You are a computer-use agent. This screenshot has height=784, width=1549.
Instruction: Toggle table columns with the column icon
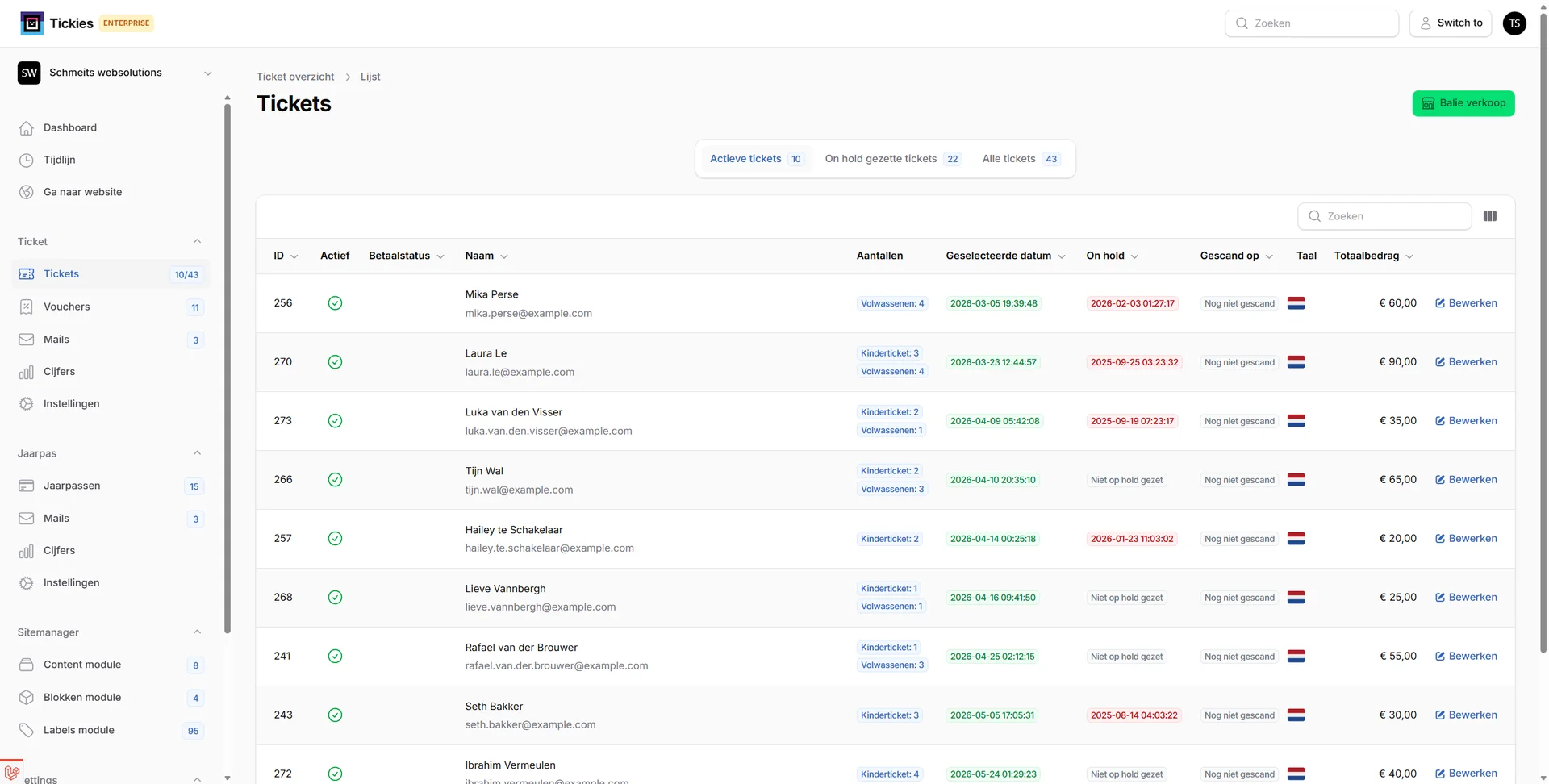pos(1489,216)
